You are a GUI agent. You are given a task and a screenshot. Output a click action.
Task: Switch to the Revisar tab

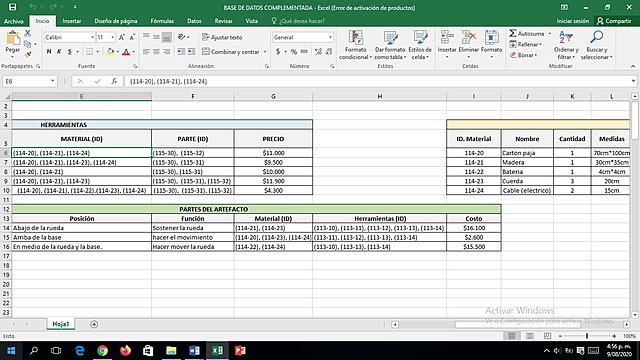point(224,21)
